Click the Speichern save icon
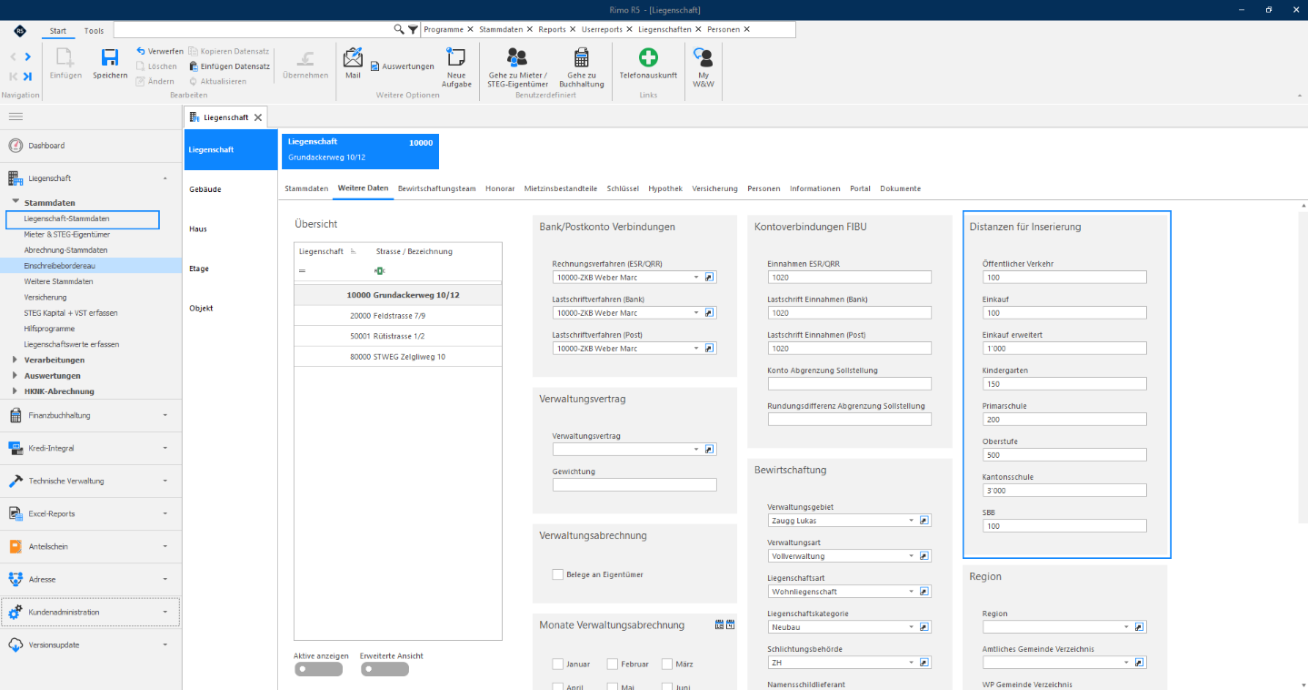1308x690 pixels. (x=110, y=57)
